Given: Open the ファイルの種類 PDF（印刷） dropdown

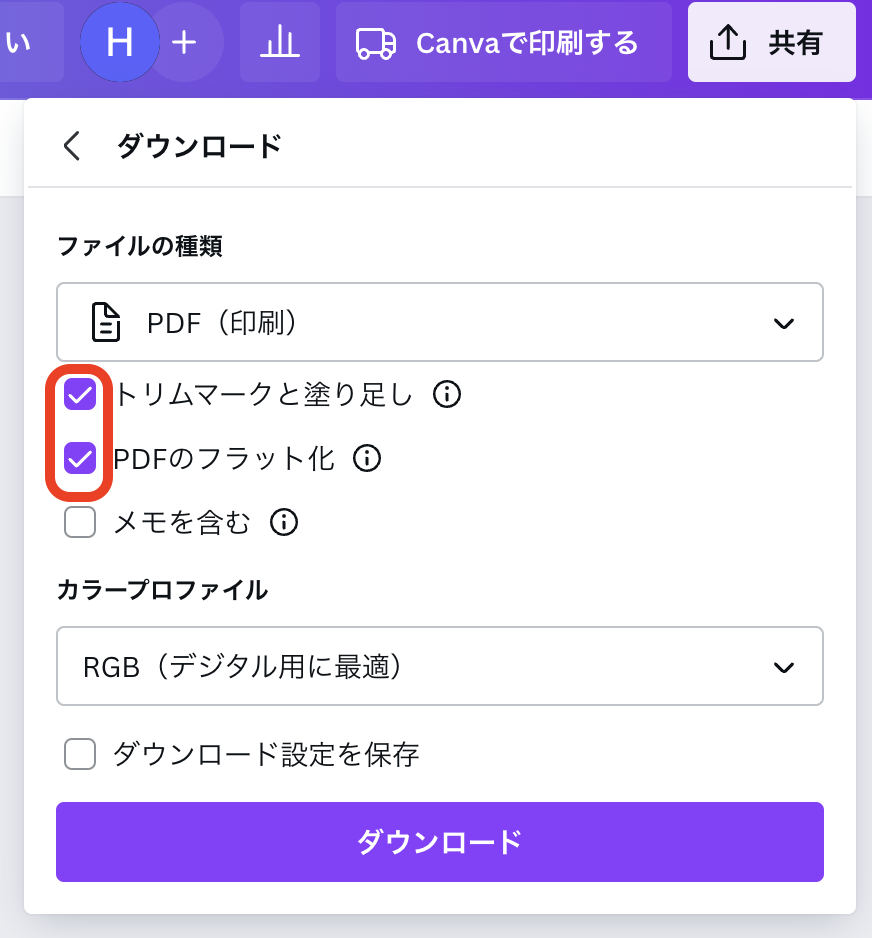Looking at the screenshot, I should point(439,322).
